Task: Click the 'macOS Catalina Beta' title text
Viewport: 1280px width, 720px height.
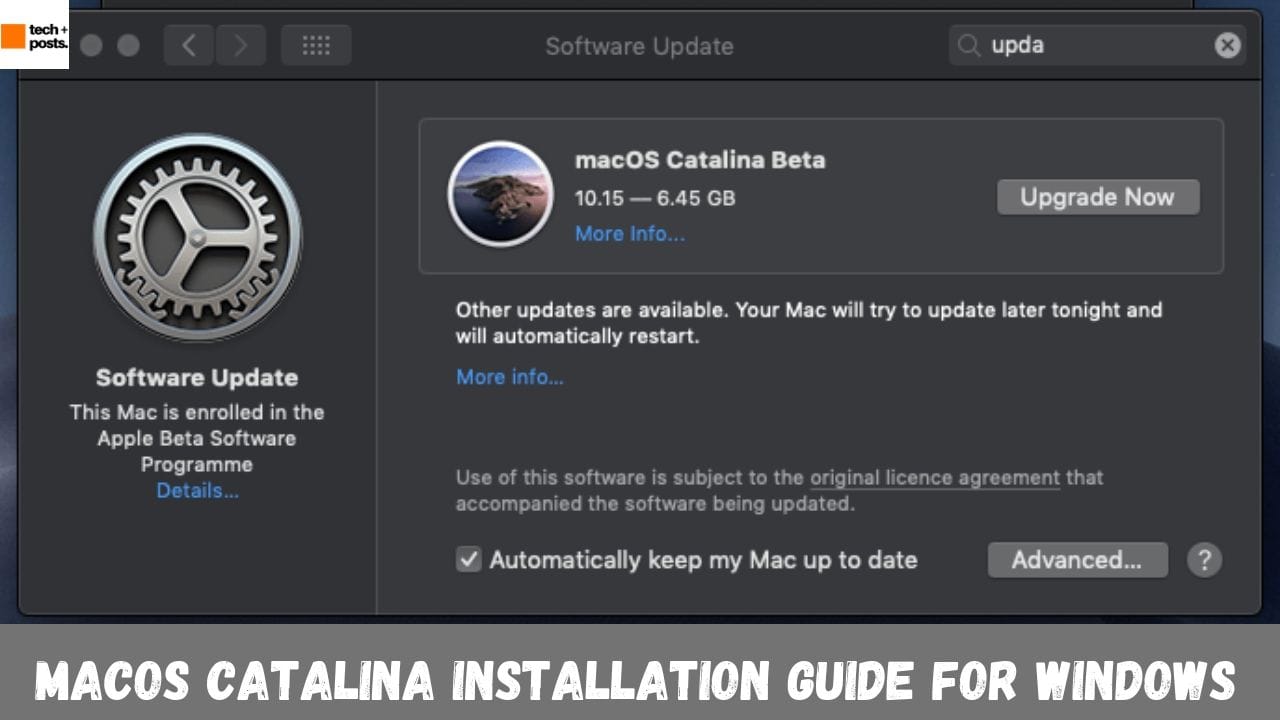Action: pyautogui.click(x=700, y=160)
